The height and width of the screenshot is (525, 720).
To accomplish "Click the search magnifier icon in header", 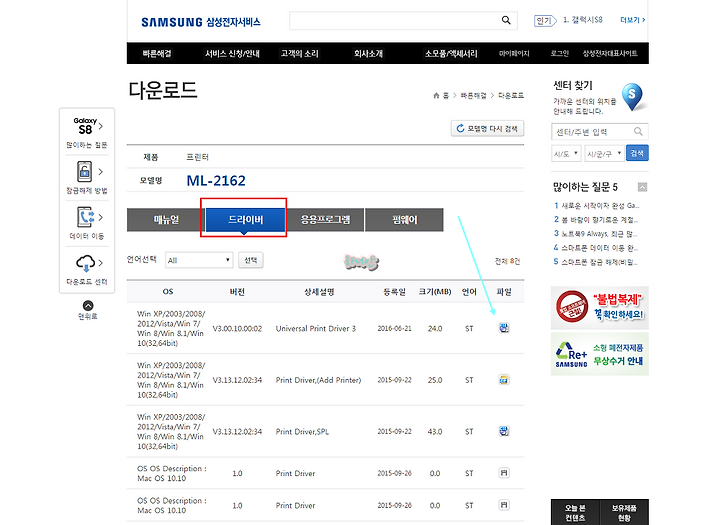I will 506,20.
